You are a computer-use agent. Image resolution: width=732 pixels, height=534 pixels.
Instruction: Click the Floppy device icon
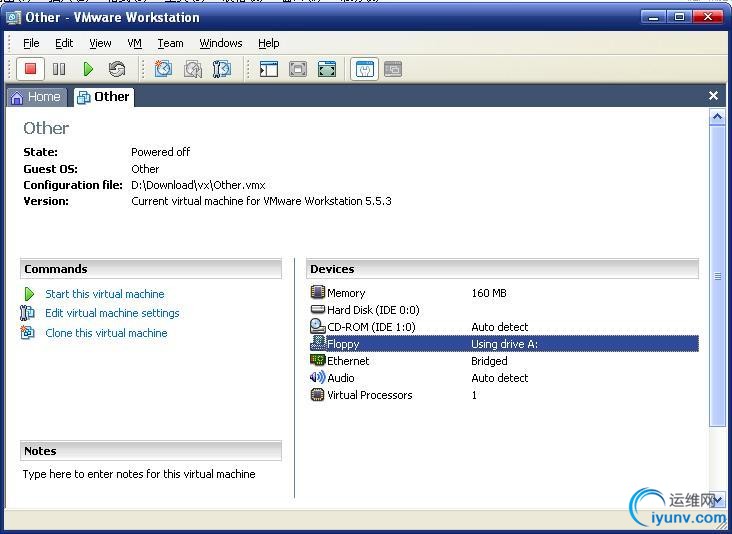pos(318,343)
